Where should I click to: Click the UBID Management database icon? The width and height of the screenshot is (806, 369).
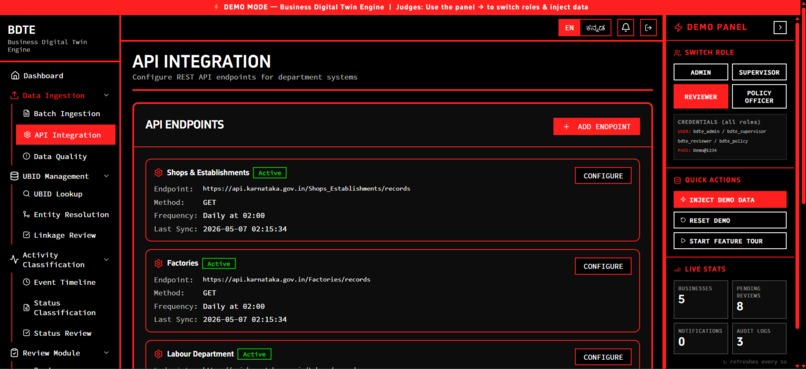tap(14, 176)
